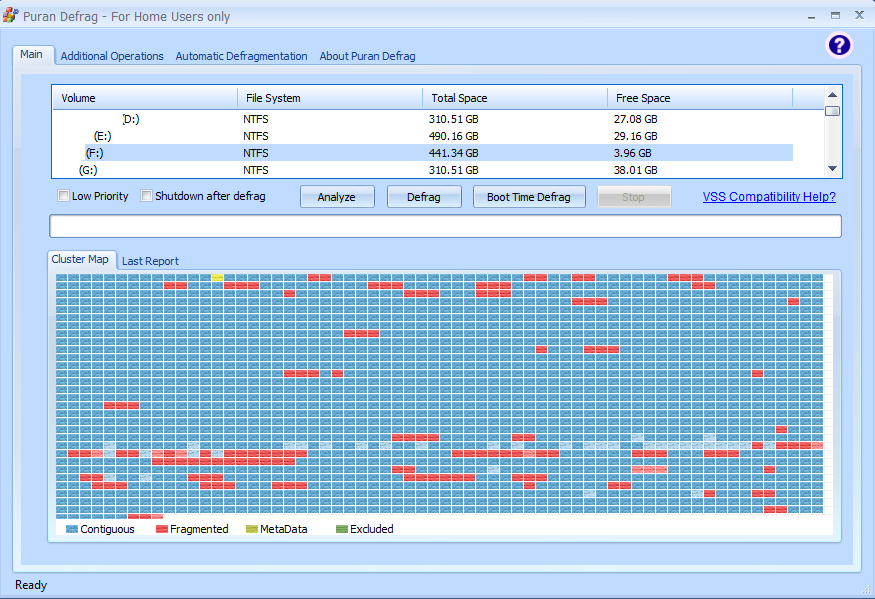Select the (E:) volume row

point(423,136)
